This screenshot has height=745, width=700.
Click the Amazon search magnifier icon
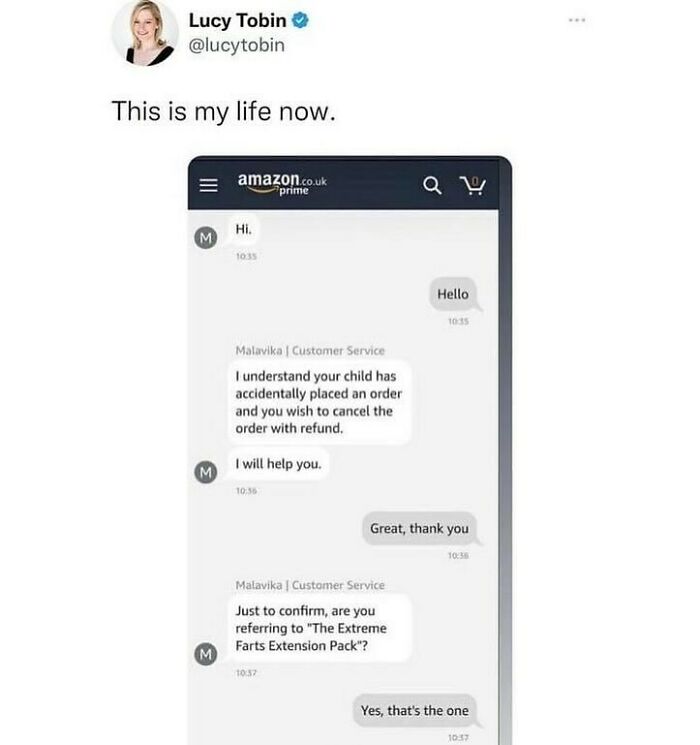pos(432,185)
